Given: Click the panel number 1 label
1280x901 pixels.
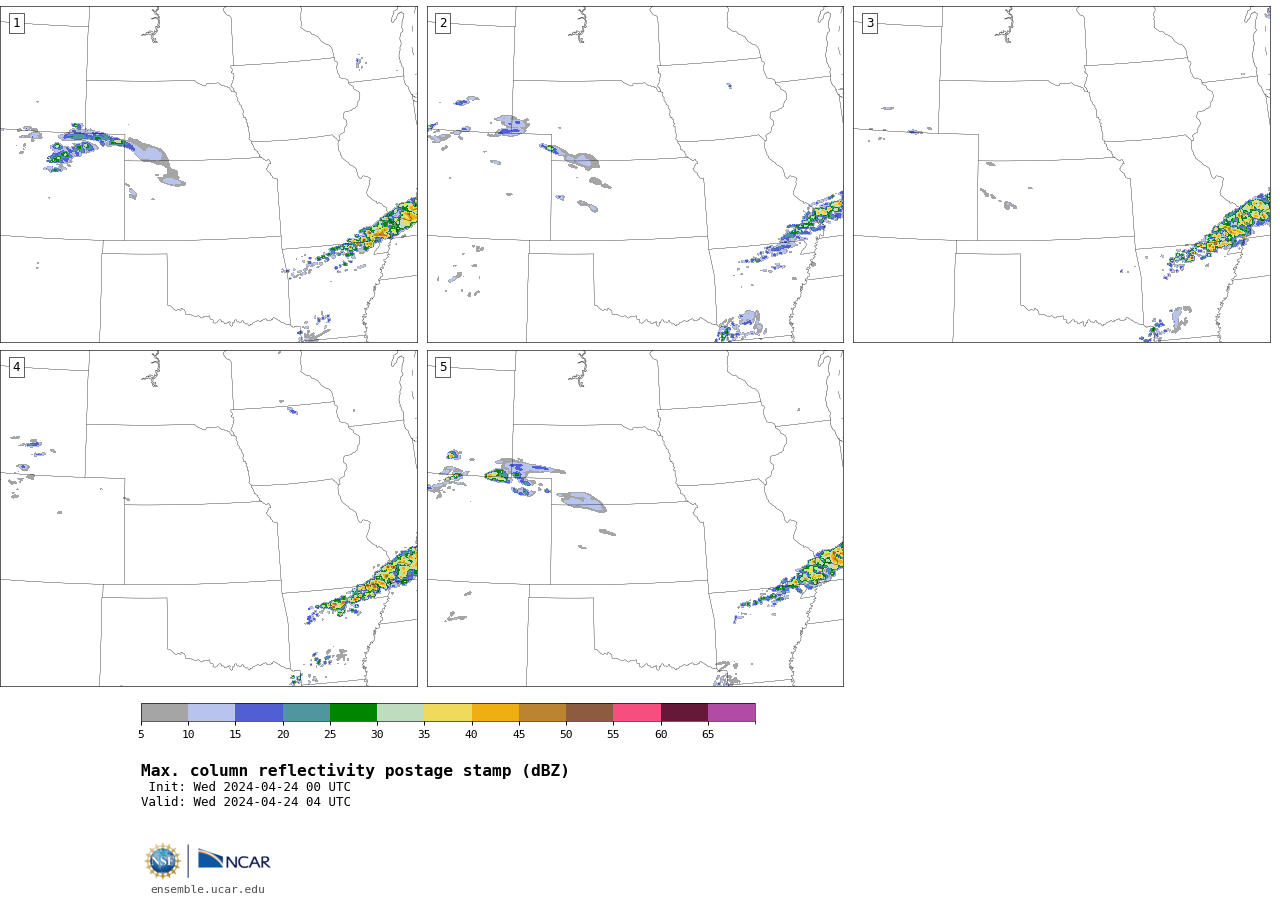Looking at the screenshot, I should coord(16,23).
